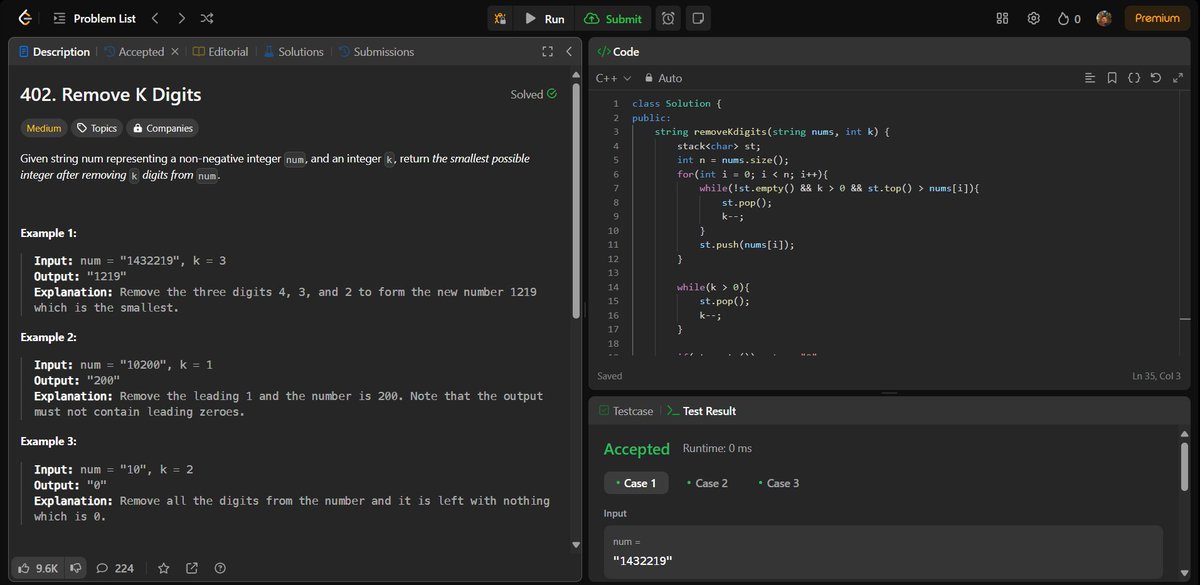Toggle the Auto lock setting
Viewport: 1200px width, 585px height.
[663, 78]
